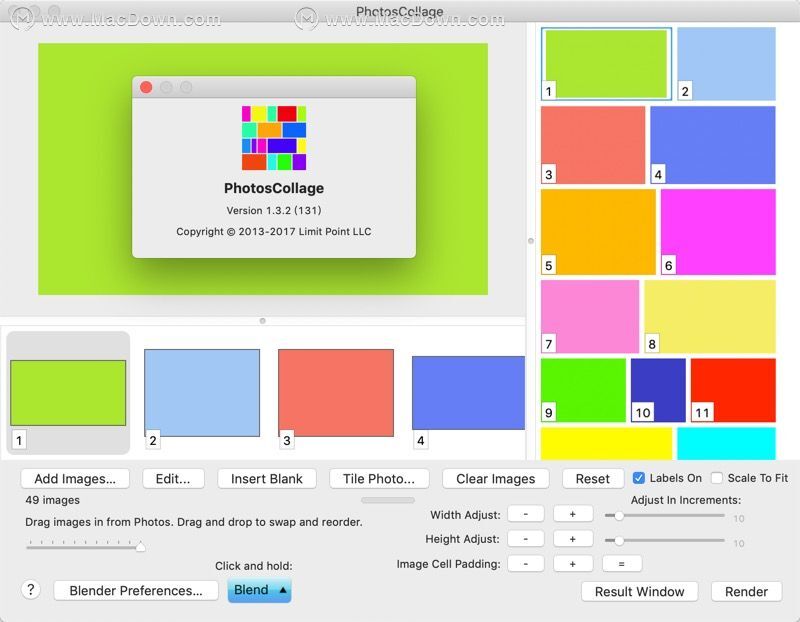Image resolution: width=800 pixels, height=622 pixels.
Task: Click the Edit... button
Action: pyautogui.click(x=173, y=479)
